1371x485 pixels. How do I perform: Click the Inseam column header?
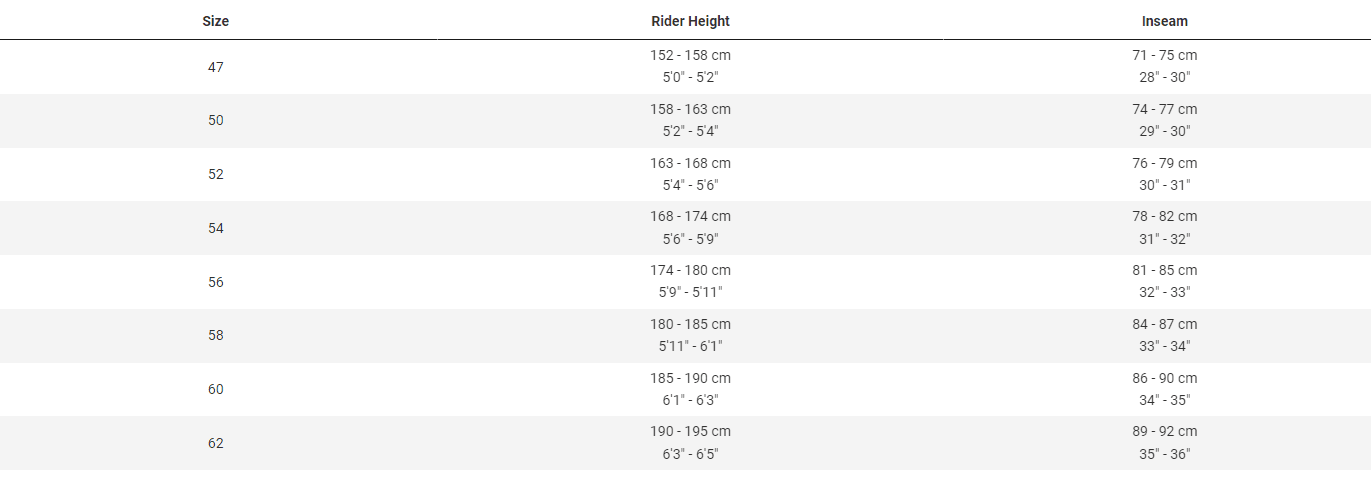tap(1164, 21)
